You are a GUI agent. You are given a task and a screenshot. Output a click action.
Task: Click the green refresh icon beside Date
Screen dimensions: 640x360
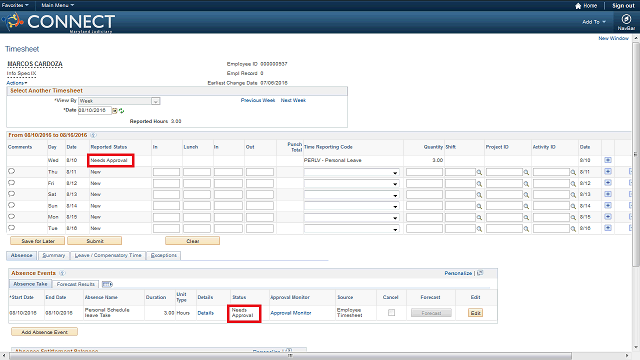click(121, 111)
